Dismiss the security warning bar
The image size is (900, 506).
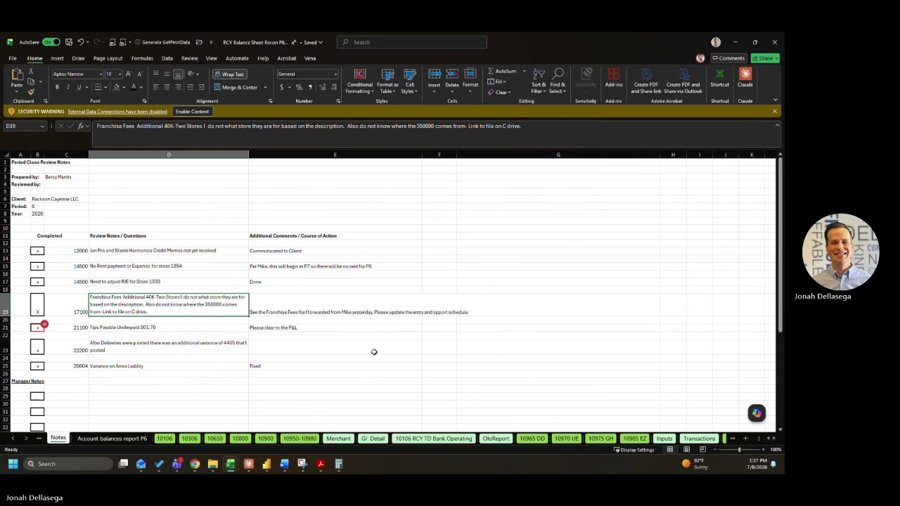tap(774, 111)
